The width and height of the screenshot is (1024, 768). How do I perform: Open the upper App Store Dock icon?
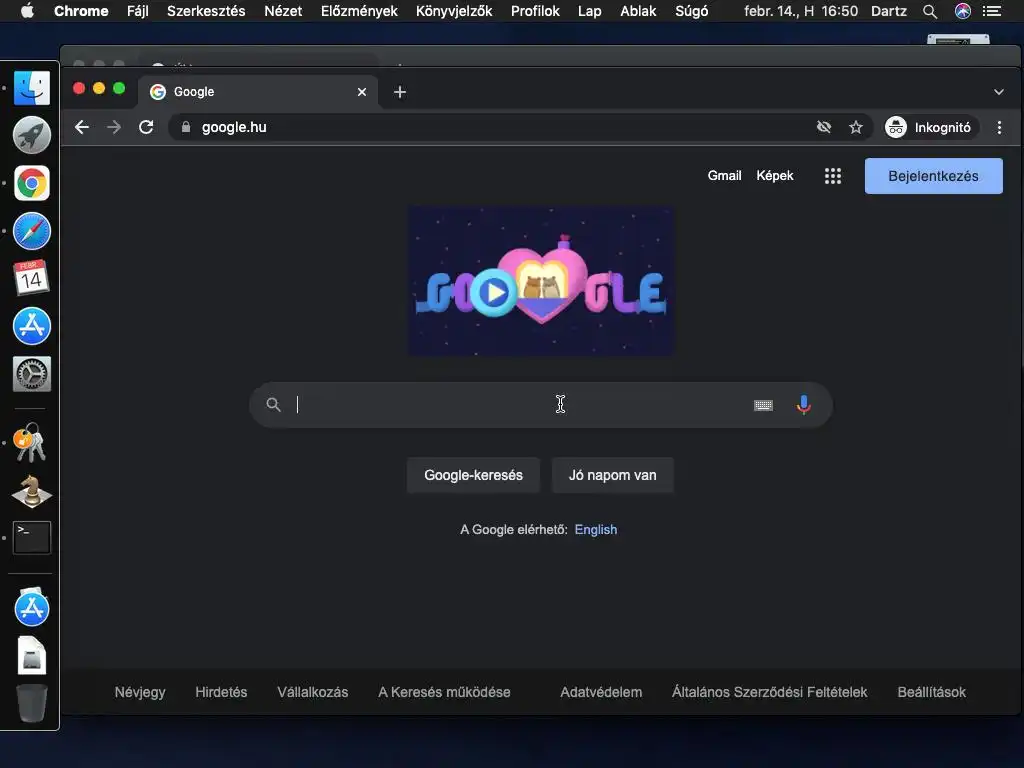tap(31, 326)
